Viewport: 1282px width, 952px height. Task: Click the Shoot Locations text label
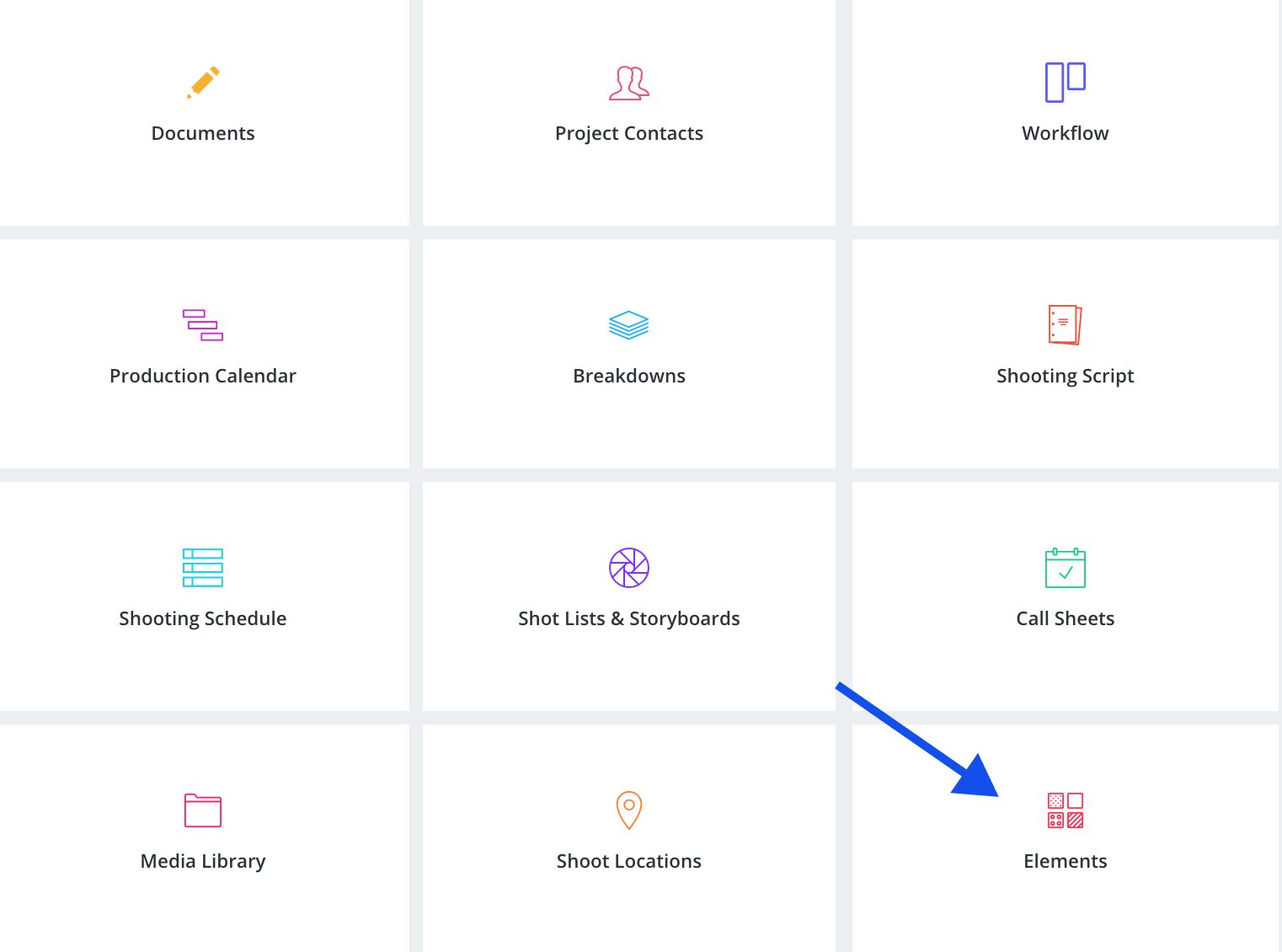point(629,861)
